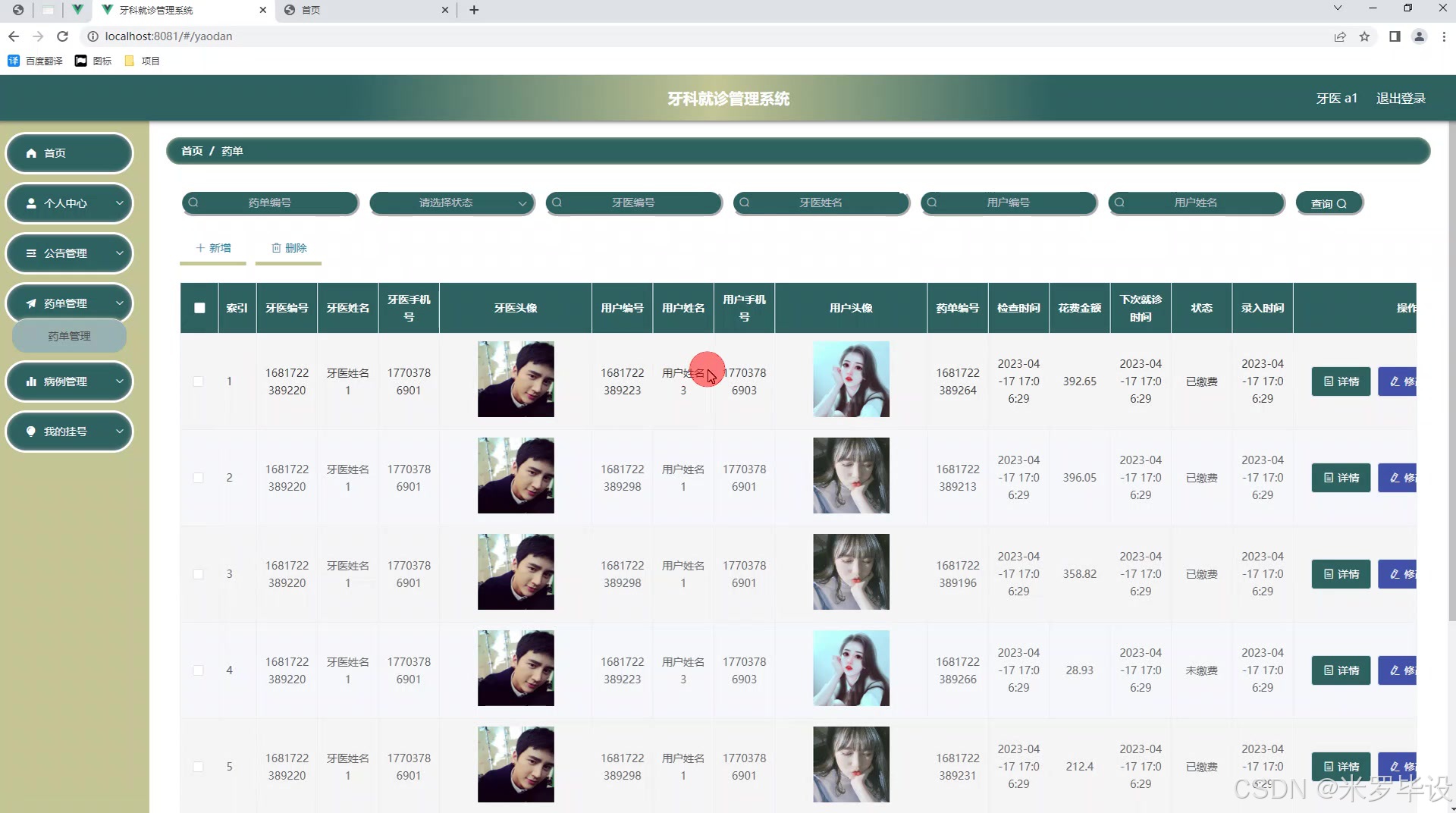Click the location pin icon in 我的挂号 menu
1456x813 pixels.
coord(31,432)
